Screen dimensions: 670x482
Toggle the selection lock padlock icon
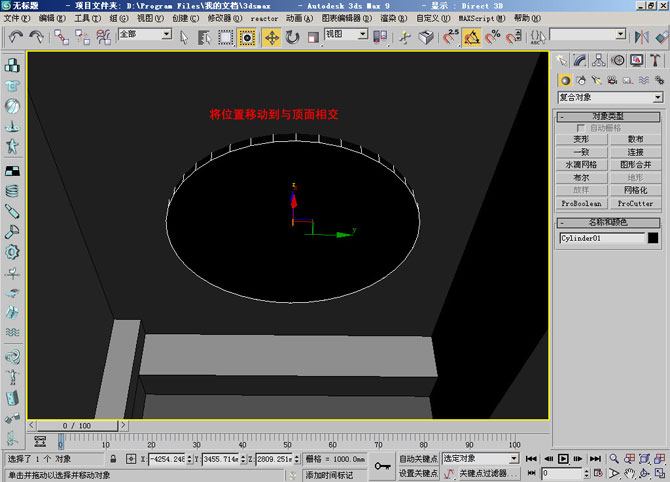(x=113, y=459)
